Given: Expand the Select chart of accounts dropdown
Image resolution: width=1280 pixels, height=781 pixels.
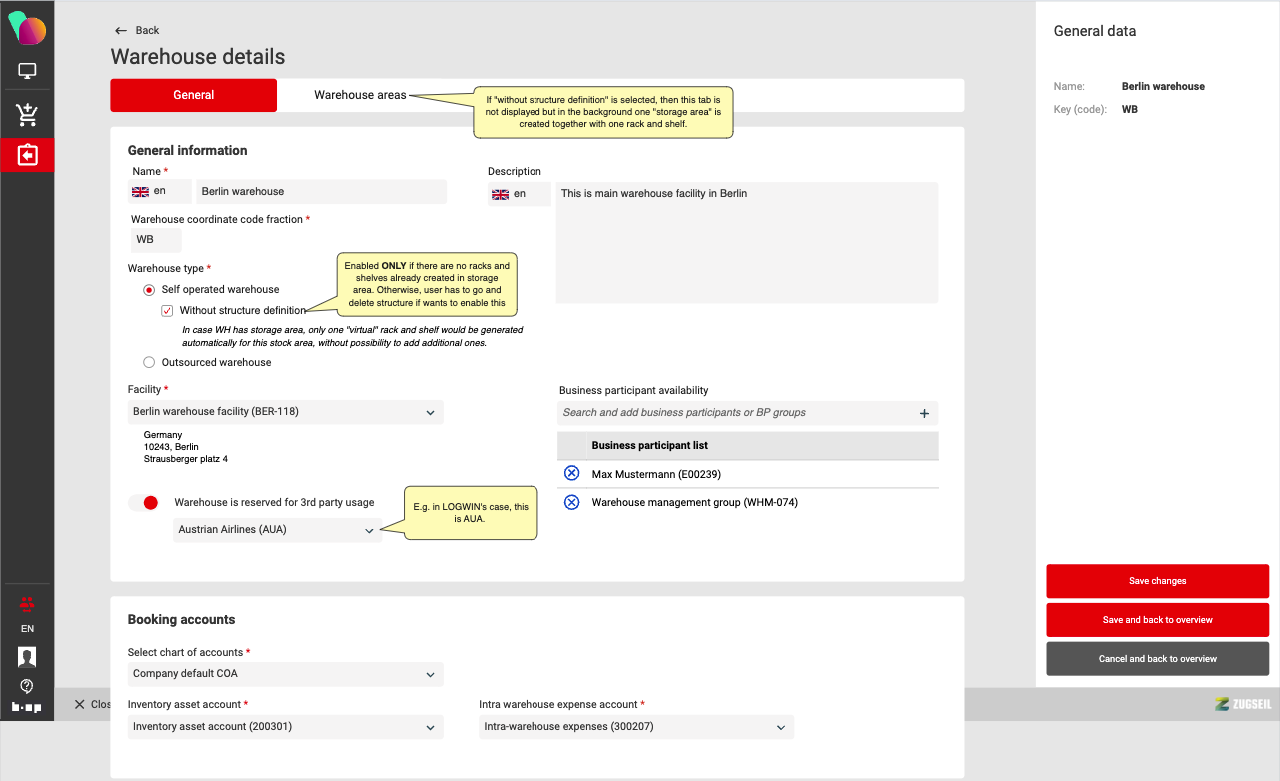Looking at the screenshot, I should (286, 674).
